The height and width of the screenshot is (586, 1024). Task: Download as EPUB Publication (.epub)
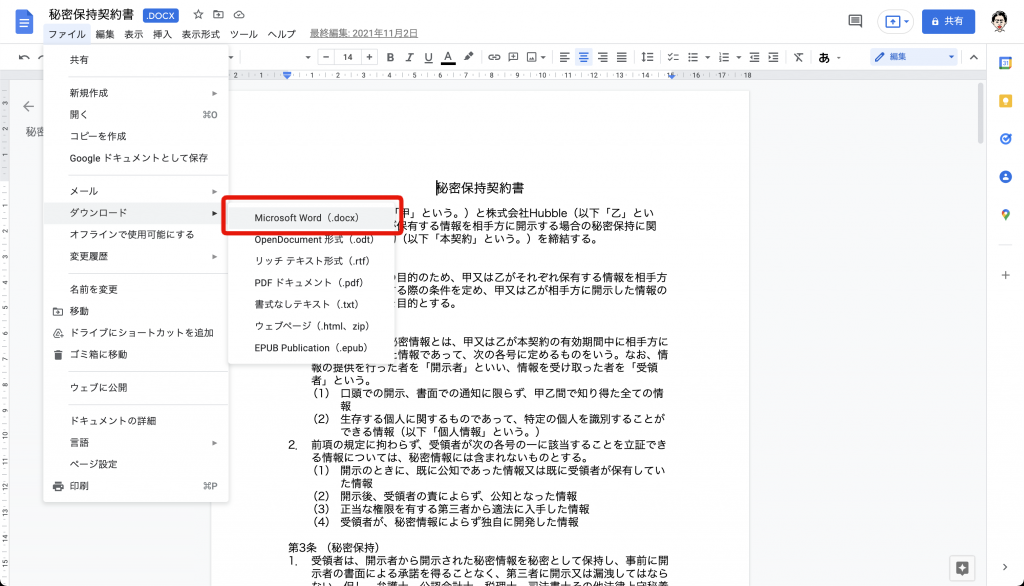point(312,348)
